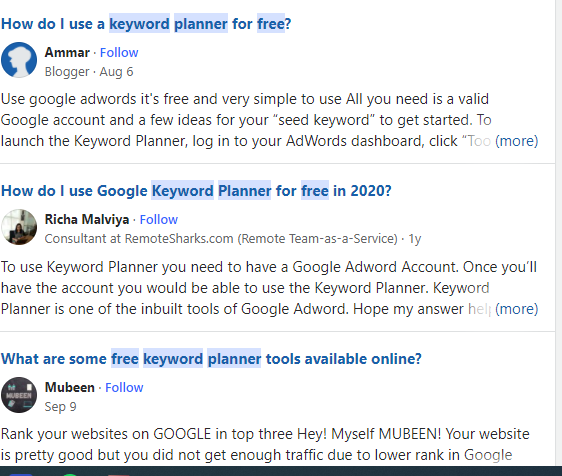
Task: Click Mubeen's answer text about ranking websites
Action: (265, 444)
